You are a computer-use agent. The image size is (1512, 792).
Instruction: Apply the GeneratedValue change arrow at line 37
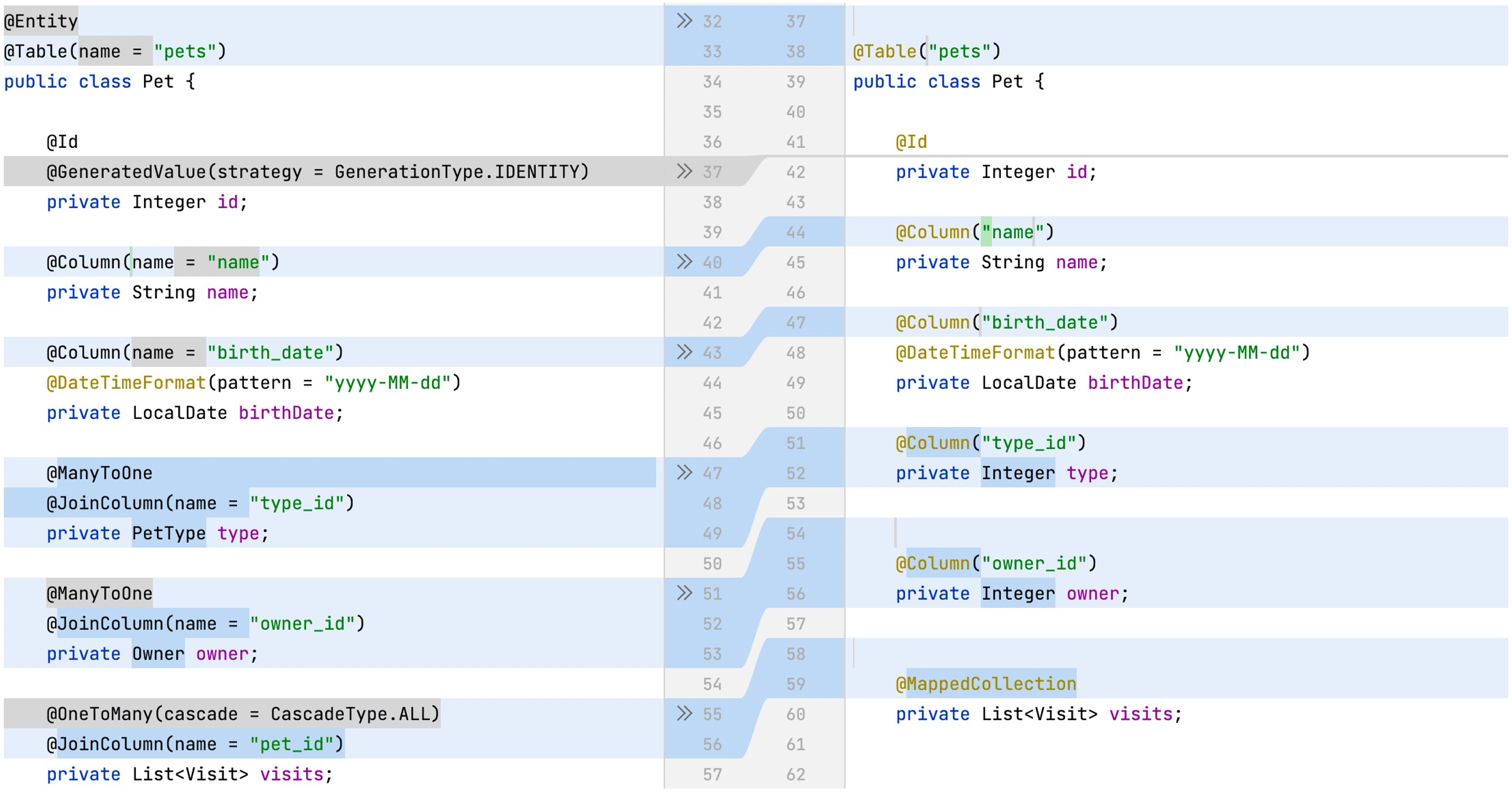point(684,171)
